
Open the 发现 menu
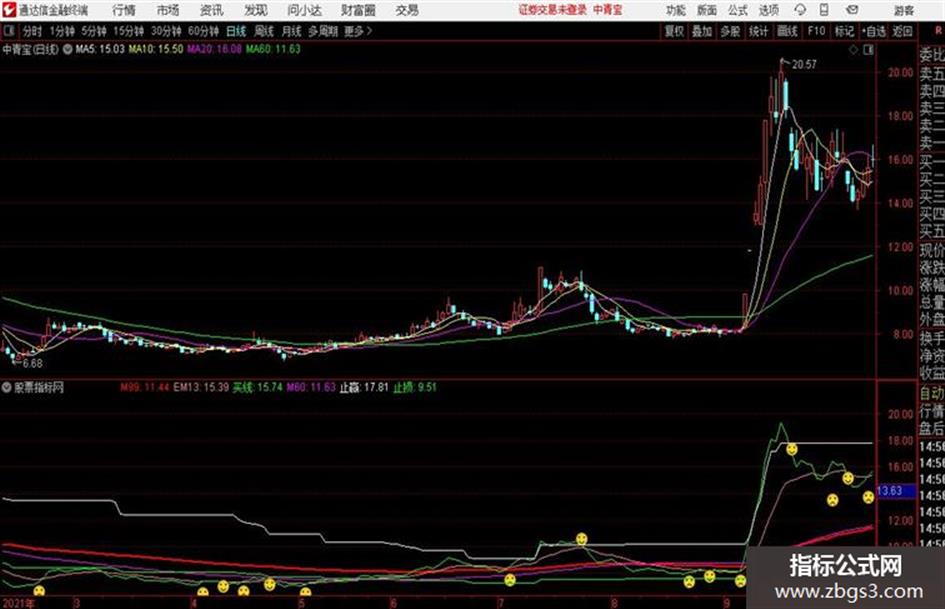[x=256, y=10]
